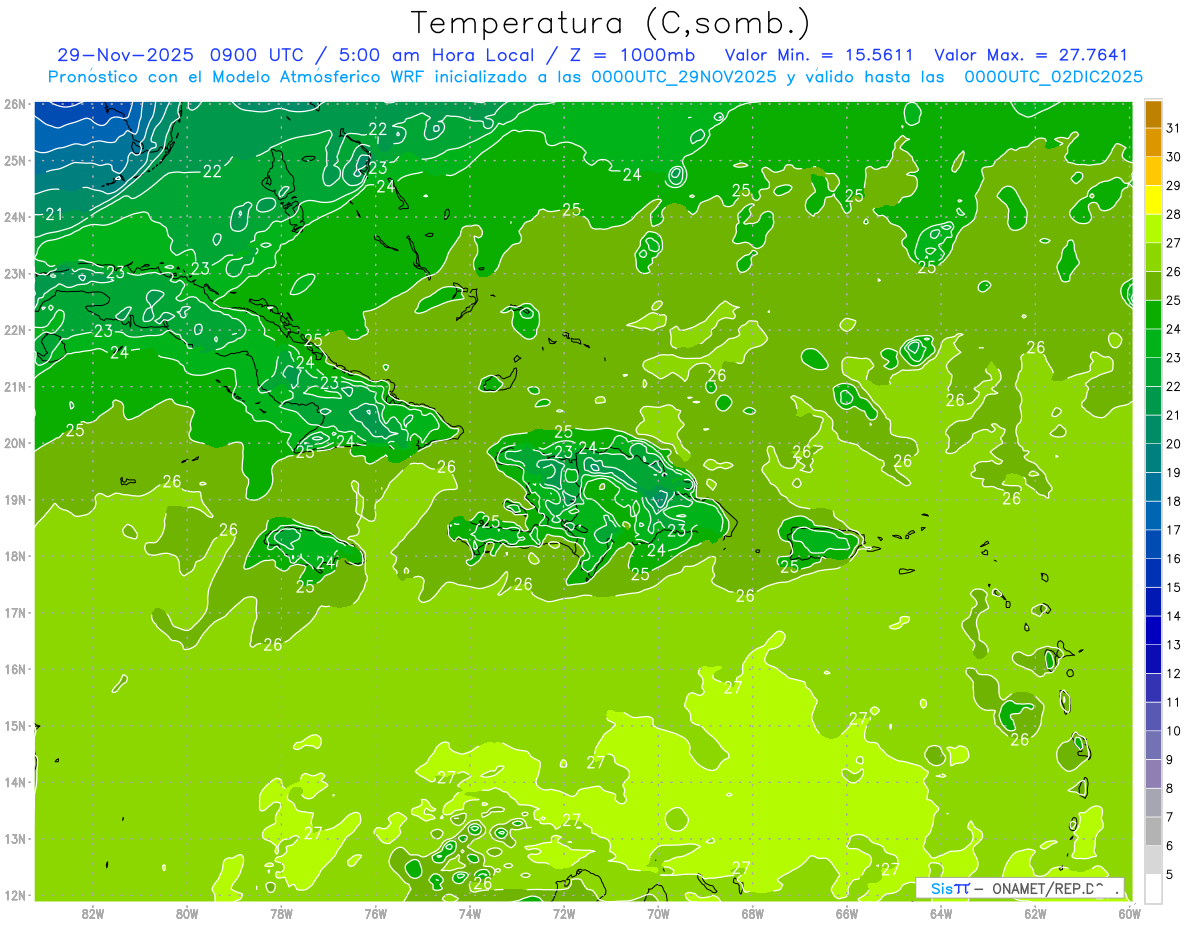Click the 76W longitude axis label
This screenshot has width=1200, height=927.
[375, 912]
